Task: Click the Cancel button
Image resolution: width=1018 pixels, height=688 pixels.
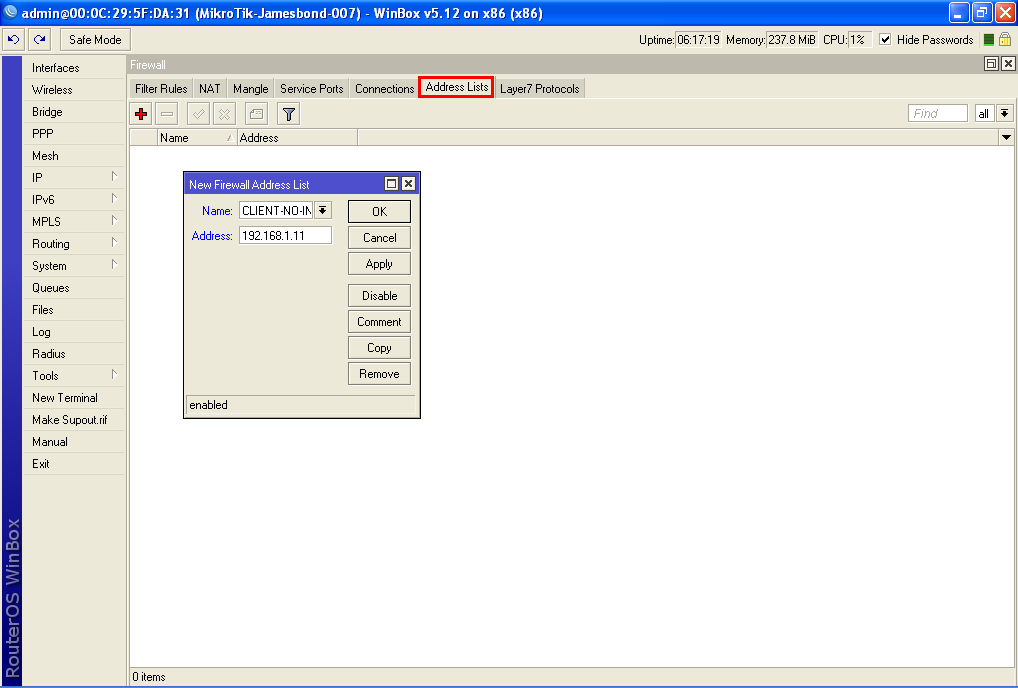Action: click(x=379, y=238)
